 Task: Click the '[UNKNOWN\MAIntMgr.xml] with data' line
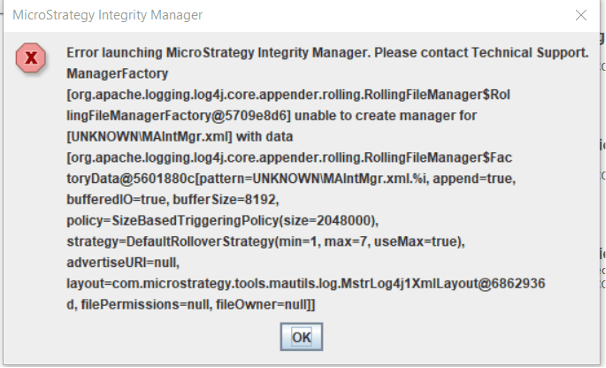[x=180, y=136]
